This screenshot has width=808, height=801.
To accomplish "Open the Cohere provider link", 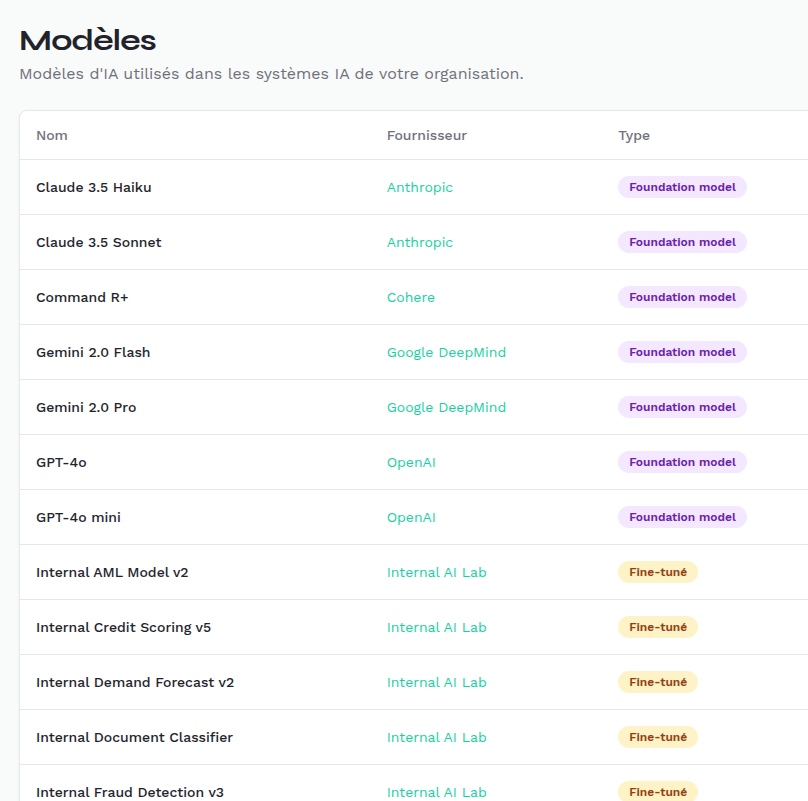I will (411, 297).
